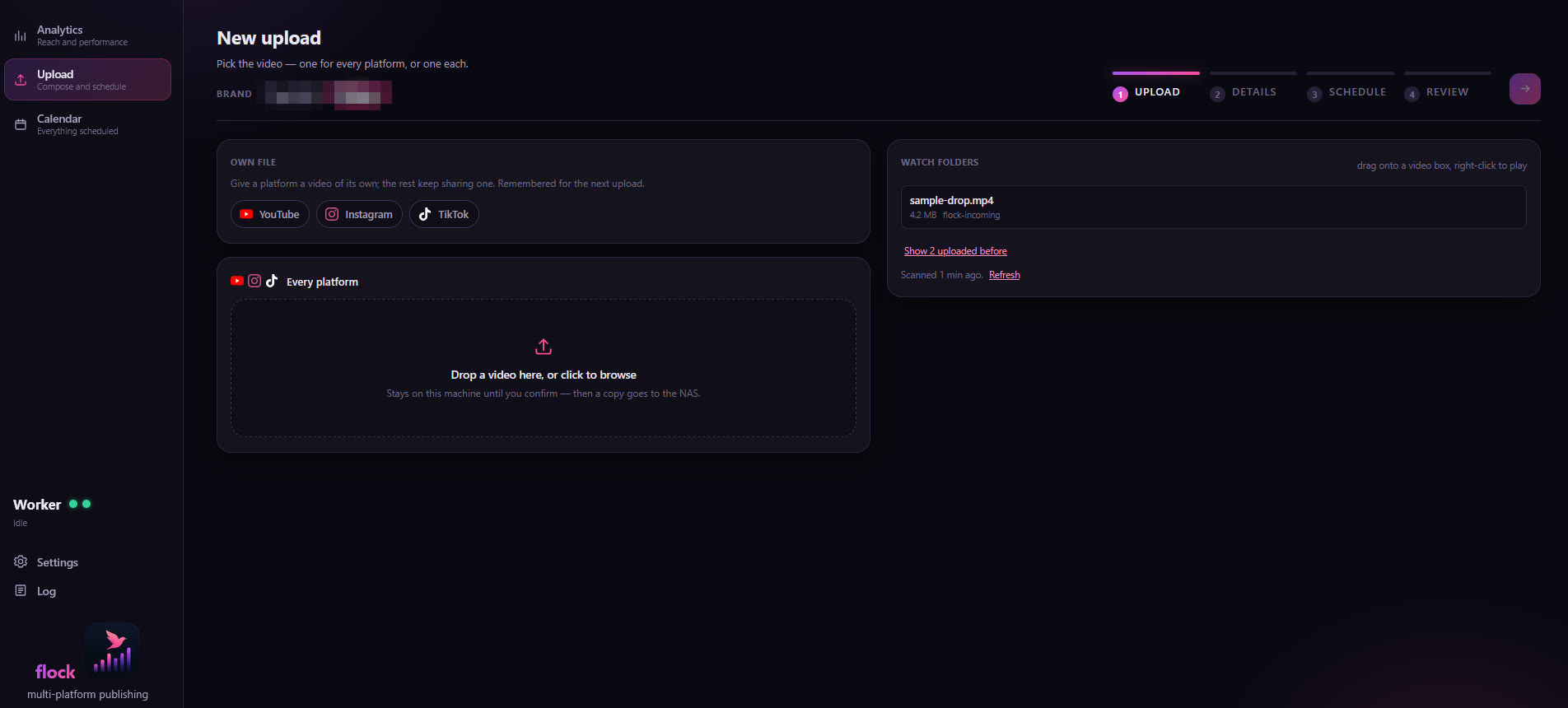Click the Instagram icon beside Every platform
This screenshot has width=1568, height=708.
(x=254, y=281)
